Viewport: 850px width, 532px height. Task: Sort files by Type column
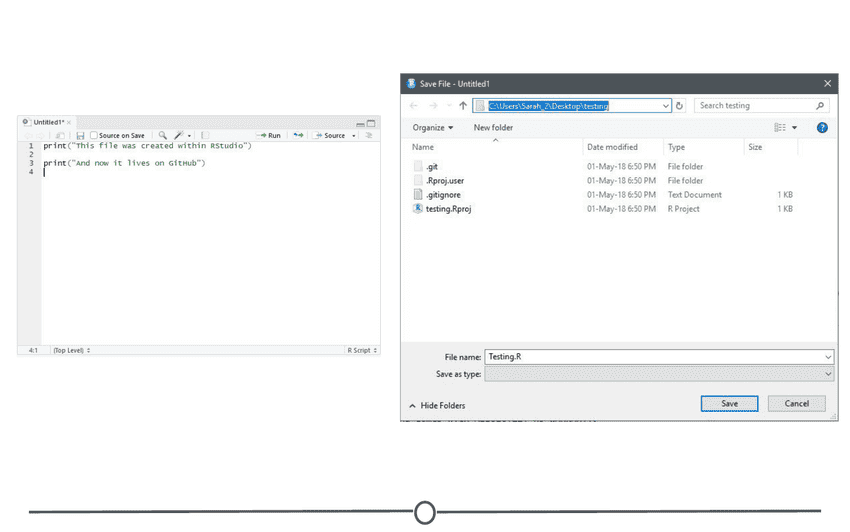point(676,147)
